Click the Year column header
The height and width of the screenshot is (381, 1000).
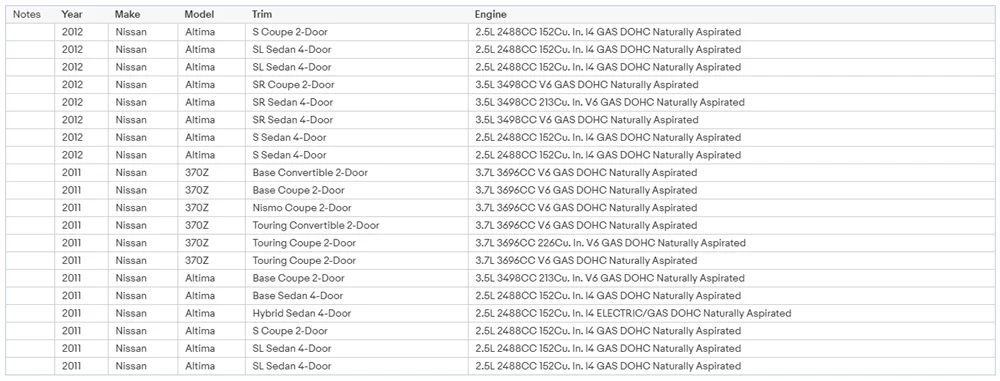point(82,15)
